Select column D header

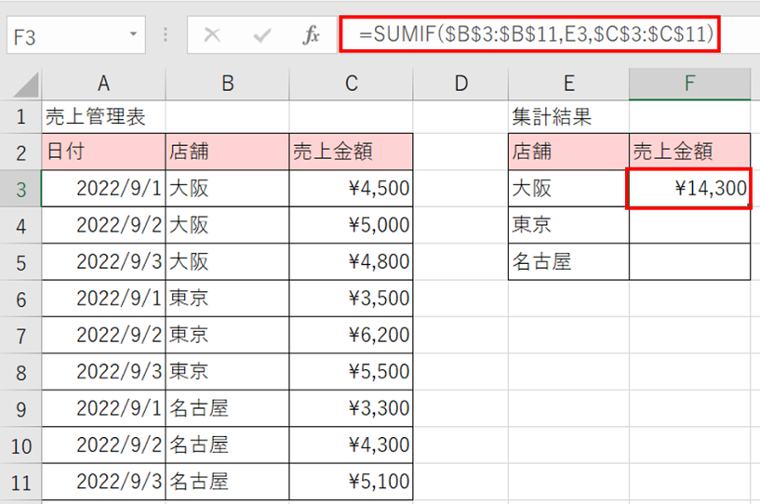(461, 84)
